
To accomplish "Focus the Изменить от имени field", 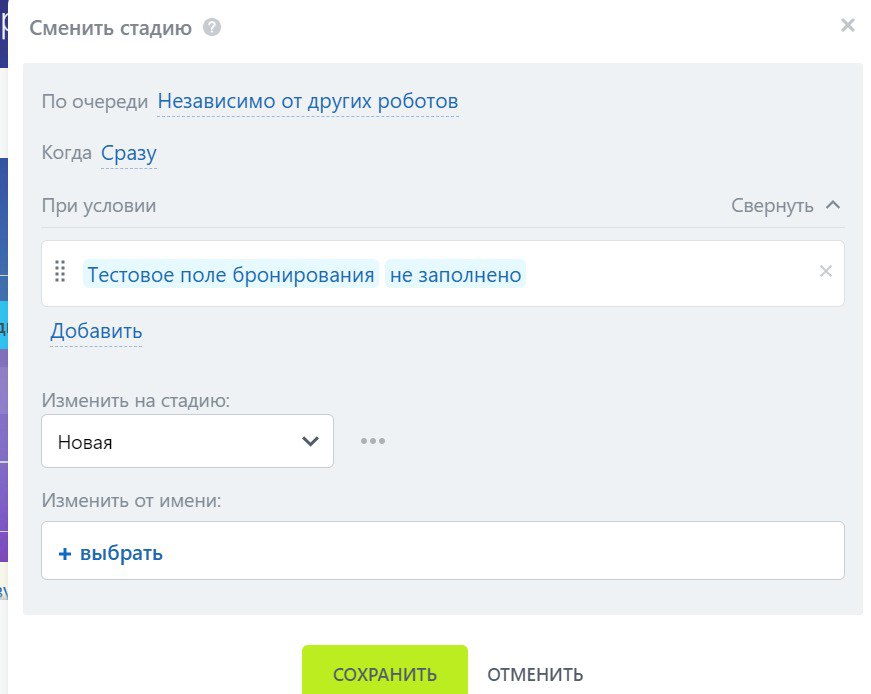I will coord(500,551).
